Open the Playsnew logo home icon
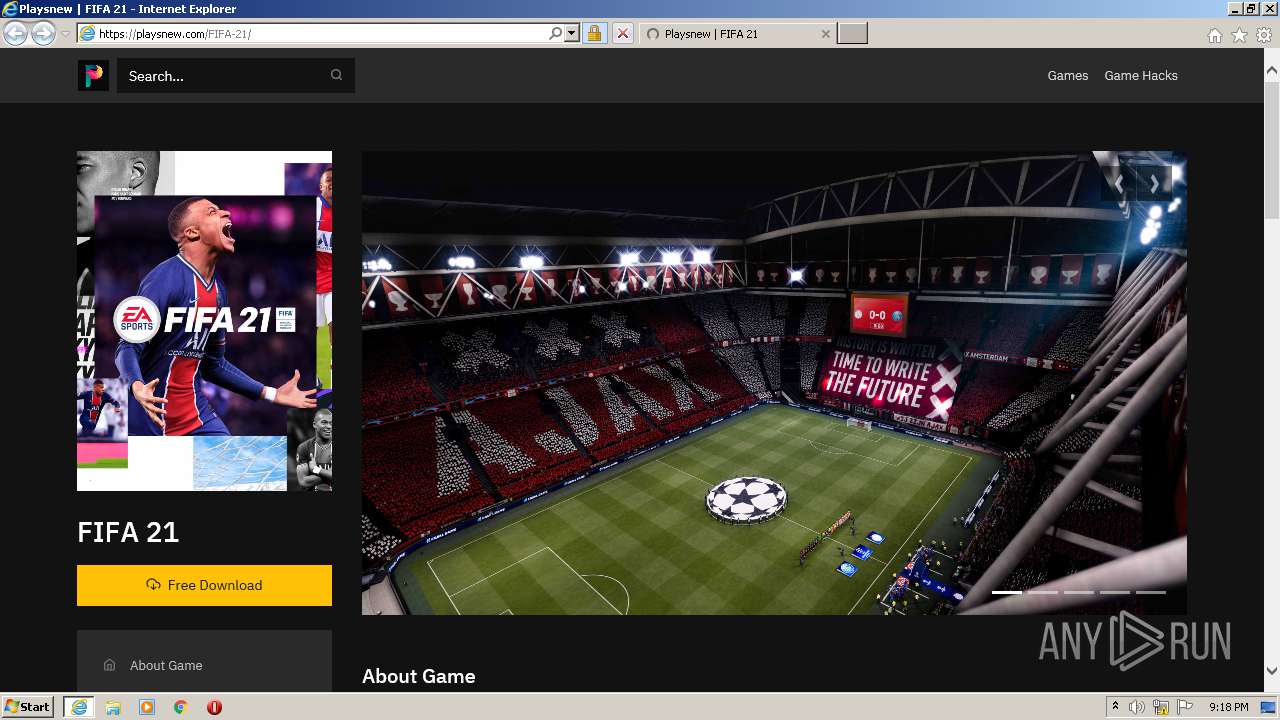This screenshot has width=1280, height=720. [93, 75]
